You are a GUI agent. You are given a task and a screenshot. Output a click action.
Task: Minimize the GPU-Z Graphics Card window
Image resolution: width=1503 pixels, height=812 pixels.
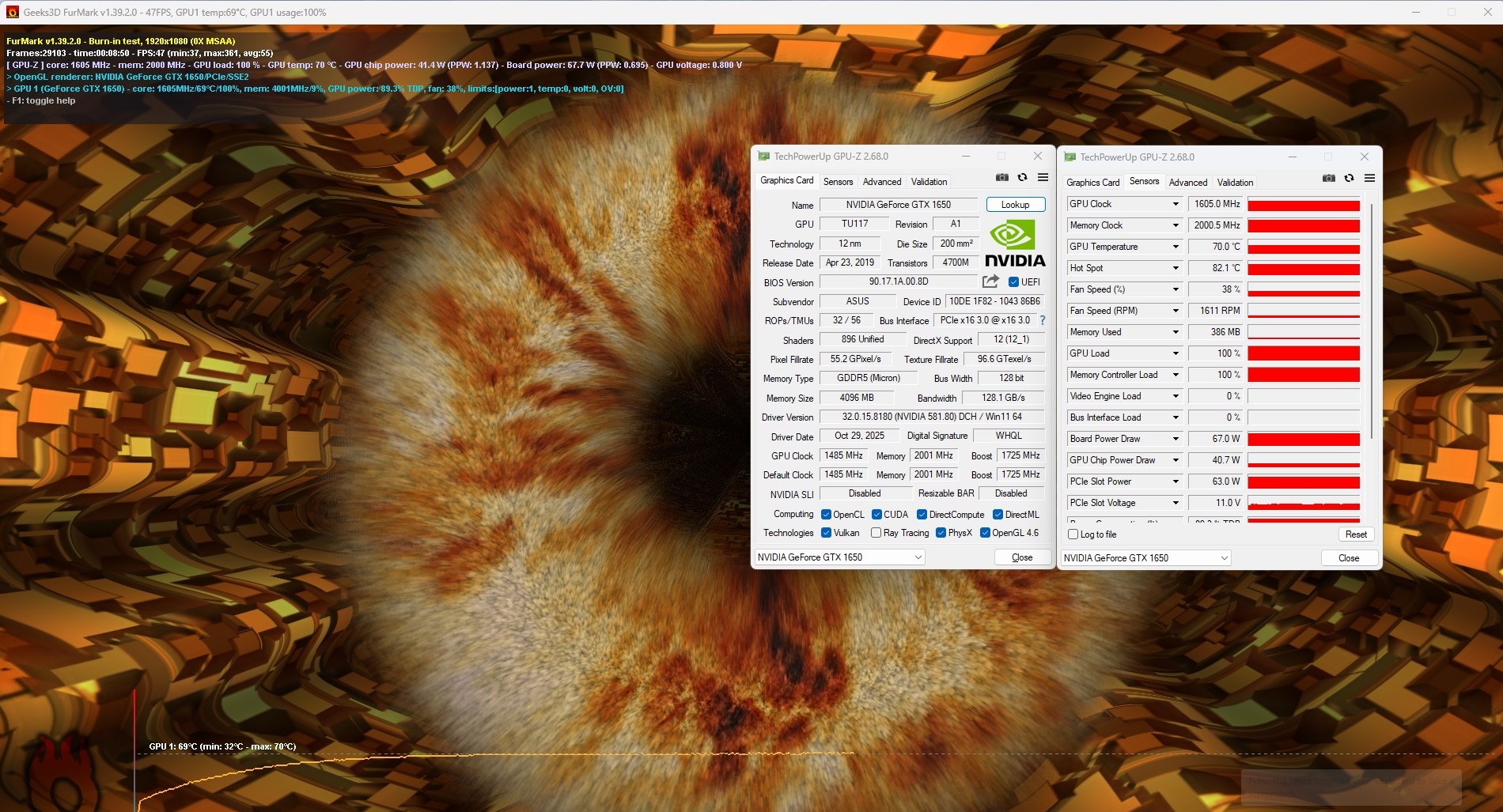tap(966, 157)
